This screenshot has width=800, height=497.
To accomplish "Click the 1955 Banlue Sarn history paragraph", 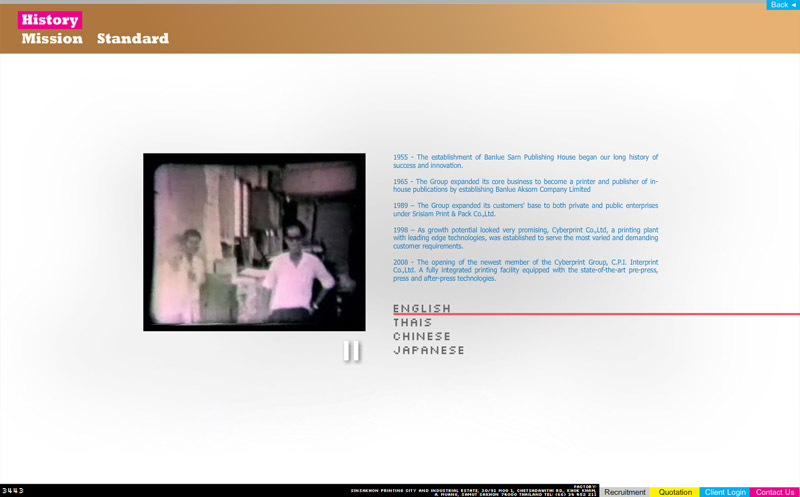I will coord(526,161).
